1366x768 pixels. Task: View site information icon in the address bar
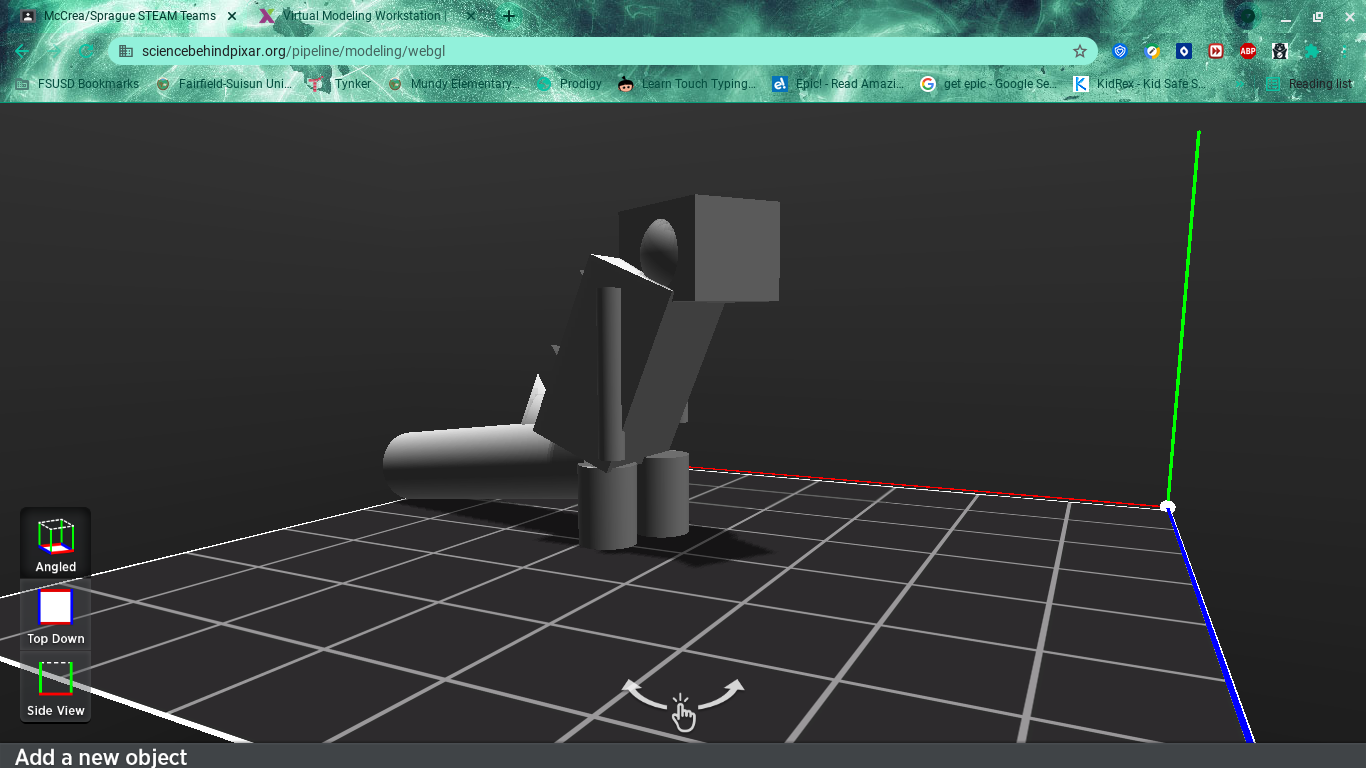coord(125,51)
